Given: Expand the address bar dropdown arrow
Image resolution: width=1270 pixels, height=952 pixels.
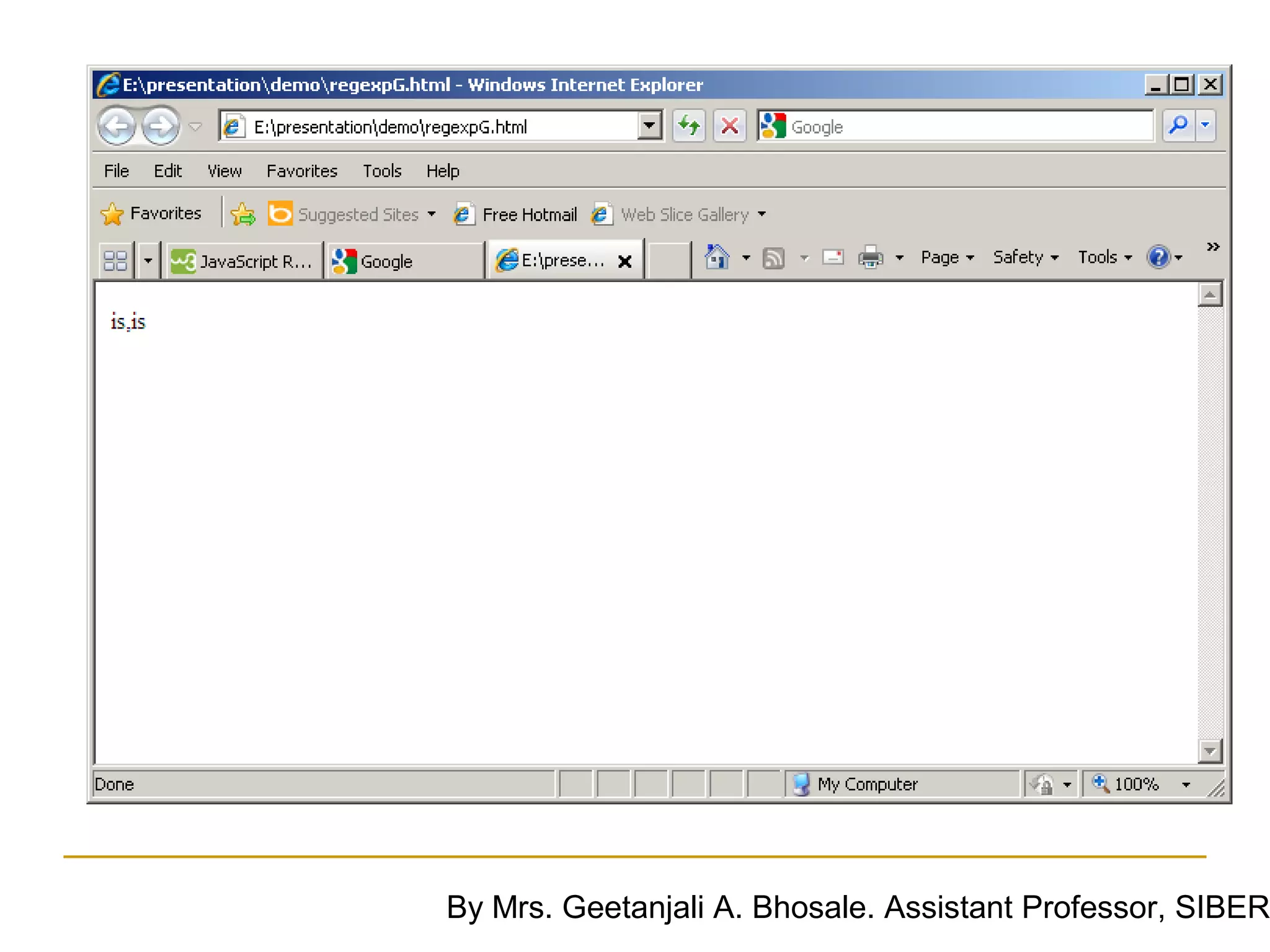Looking at the screenshot, I should pos(649,126).
